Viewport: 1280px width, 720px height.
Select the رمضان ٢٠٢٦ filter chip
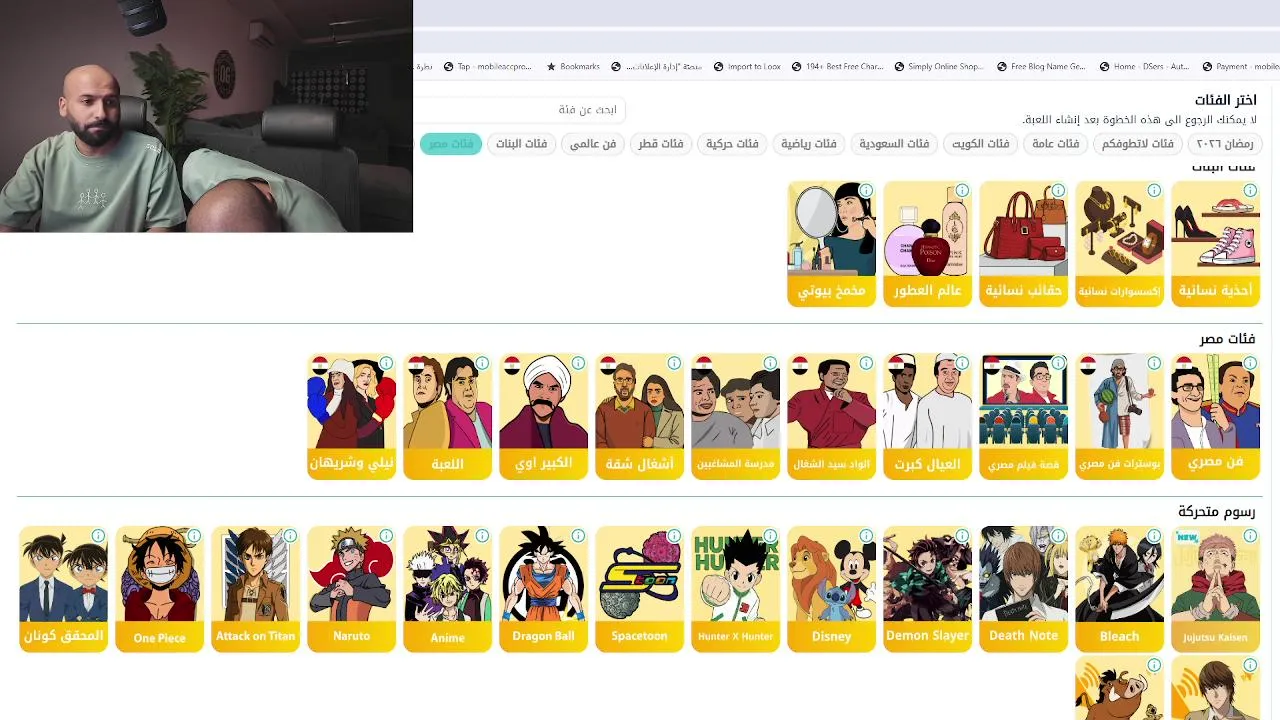click(x=1225, y=144)
